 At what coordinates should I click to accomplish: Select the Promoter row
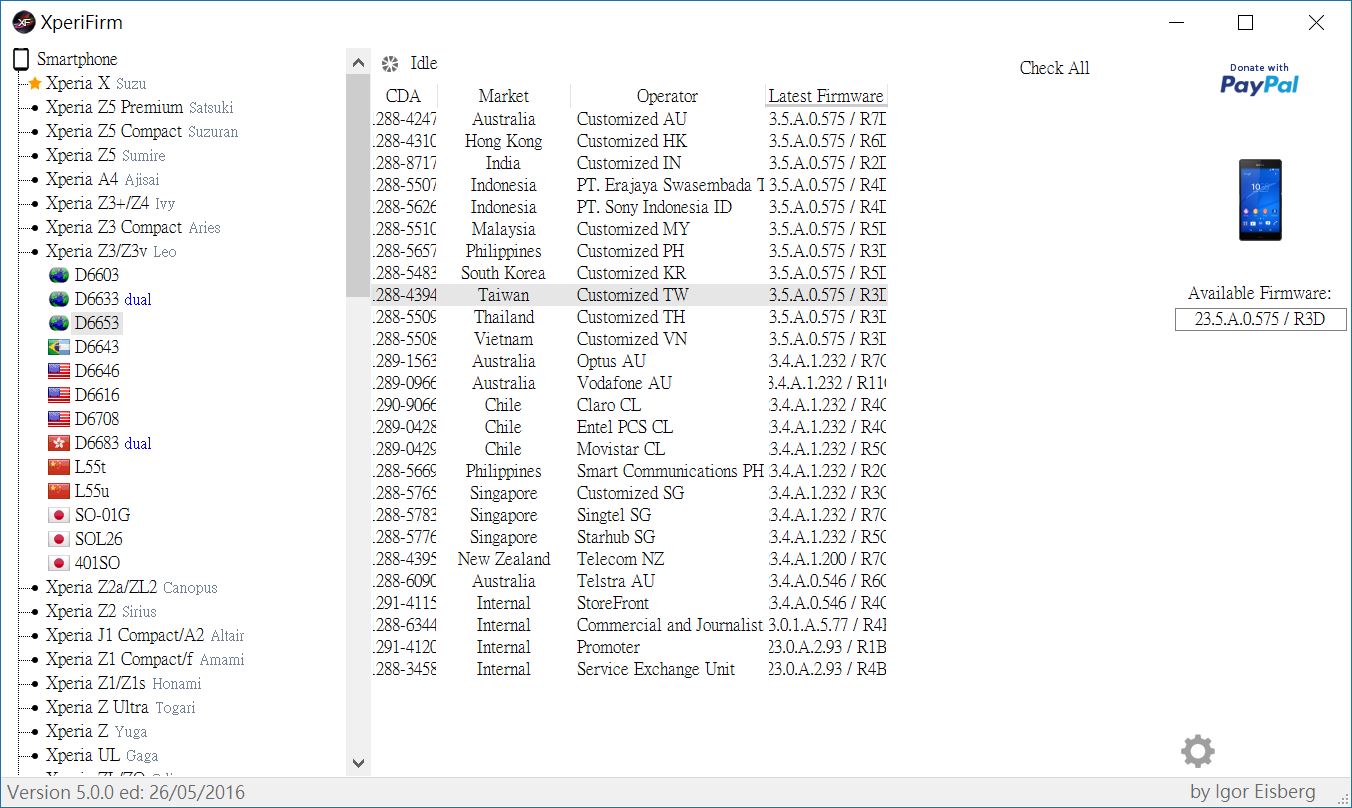click(x=629, y=647)
